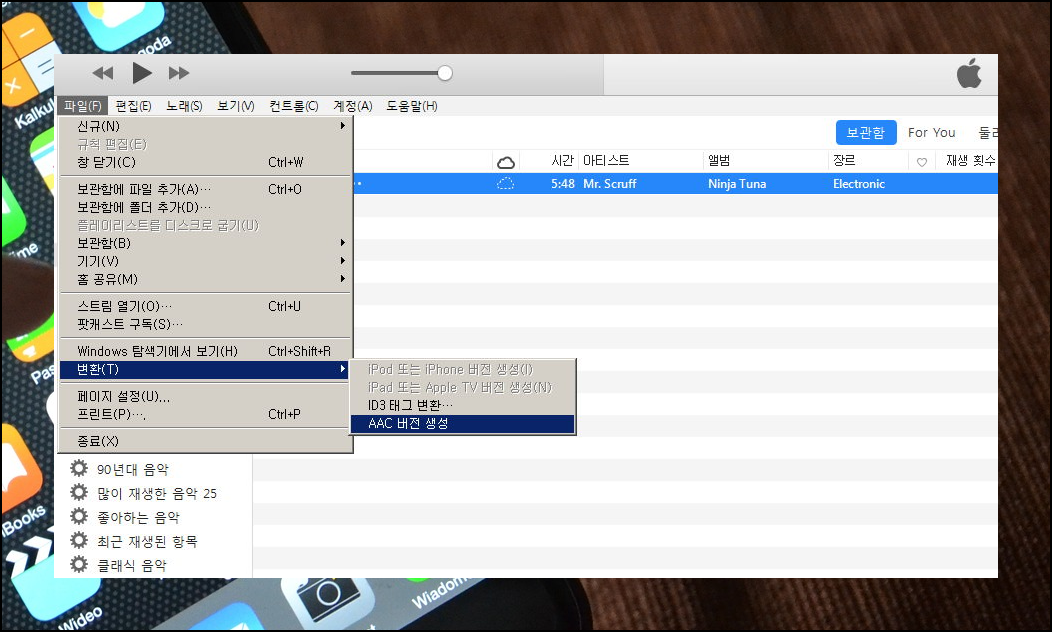Select the Mr. Scruff artist cell
Image resolution: width=1052 pixels, height=632 pixels.
point(609,184)
